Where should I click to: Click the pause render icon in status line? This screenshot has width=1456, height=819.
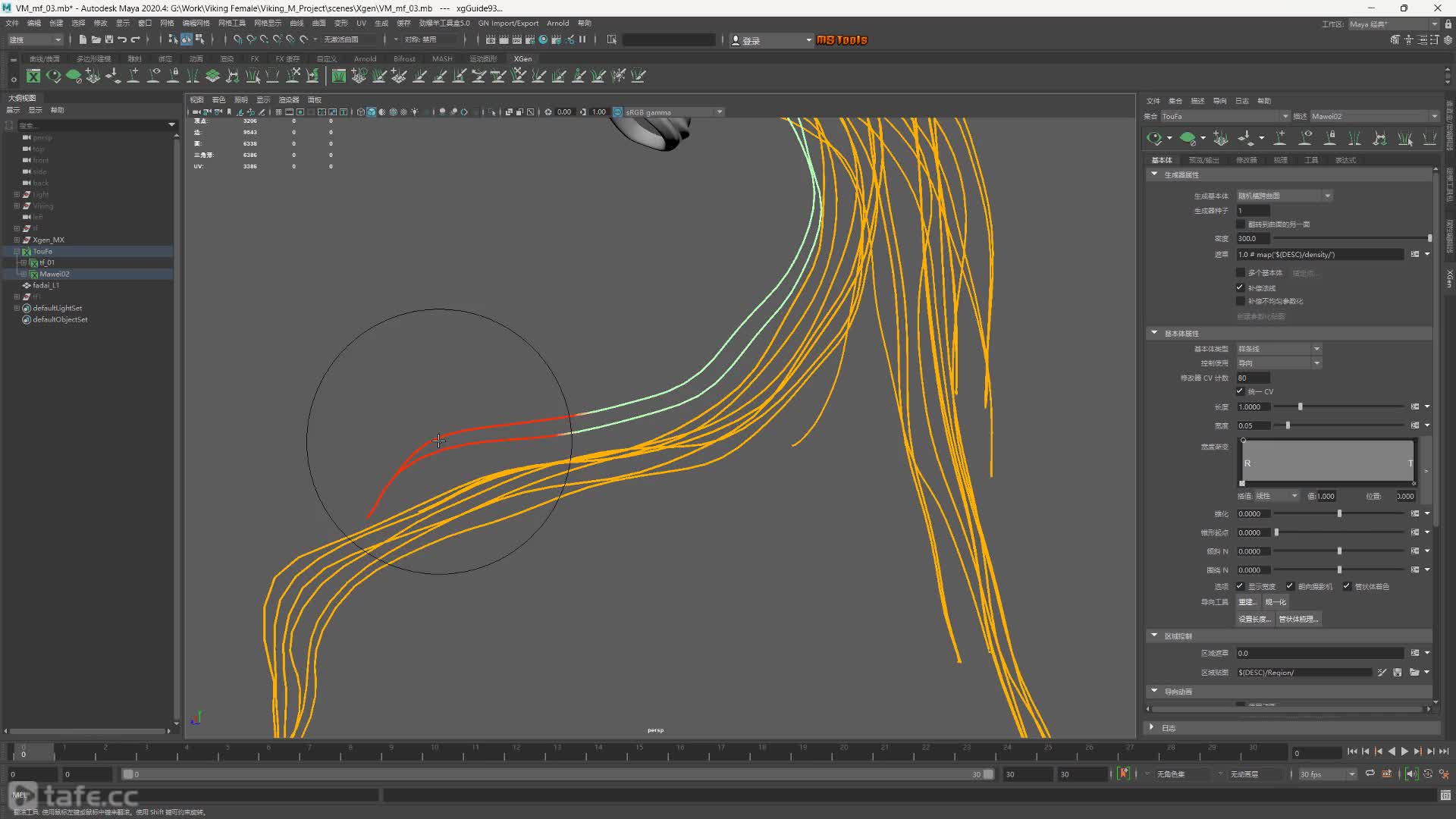[582, 39]
